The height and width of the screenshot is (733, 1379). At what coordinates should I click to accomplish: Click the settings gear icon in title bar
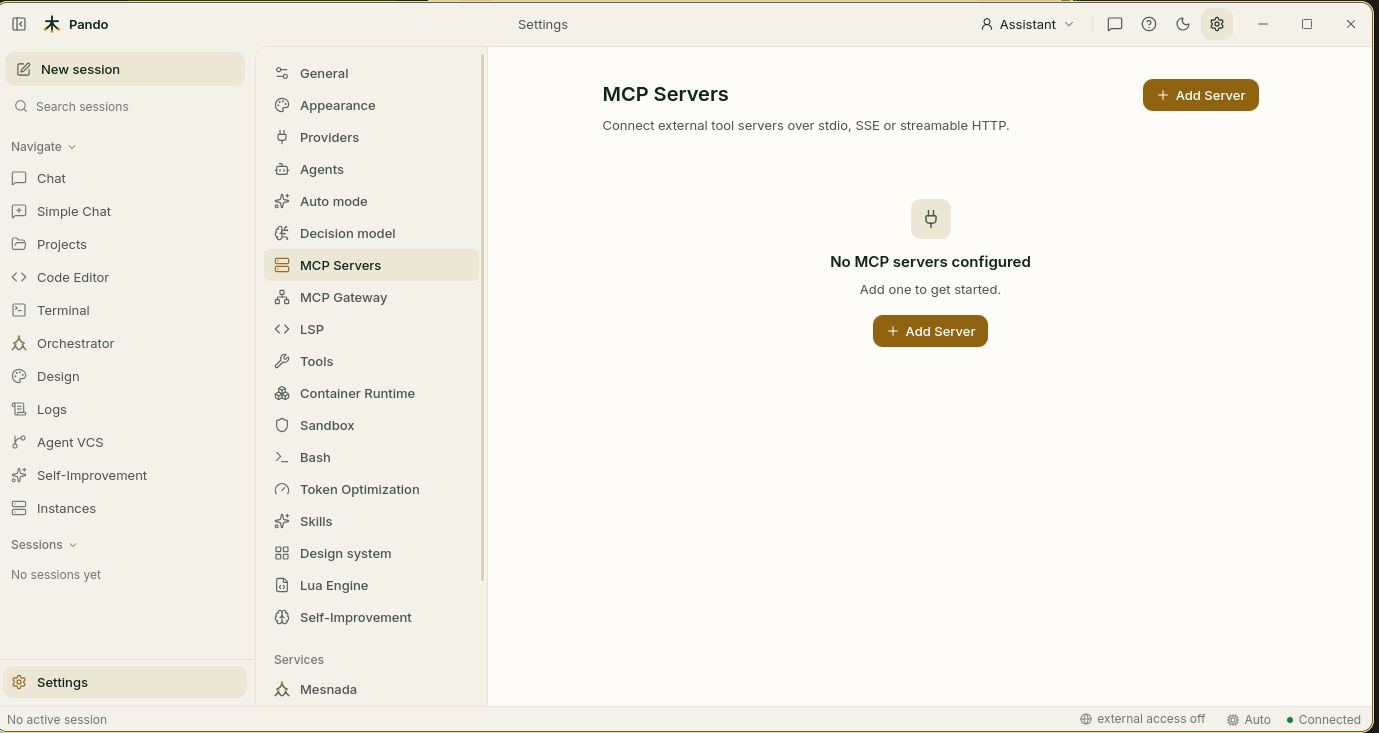pos(1217,24)
